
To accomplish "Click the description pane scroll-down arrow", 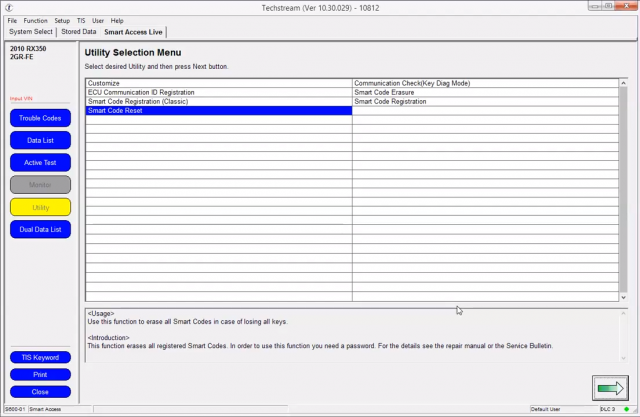I will (x=623, y=358).
